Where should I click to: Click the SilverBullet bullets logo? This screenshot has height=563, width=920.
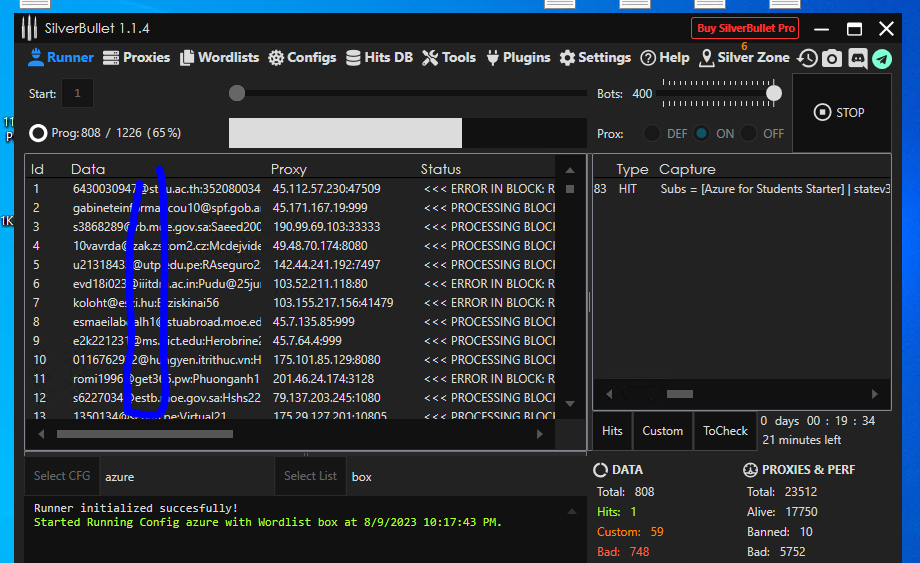click(29, 28)
